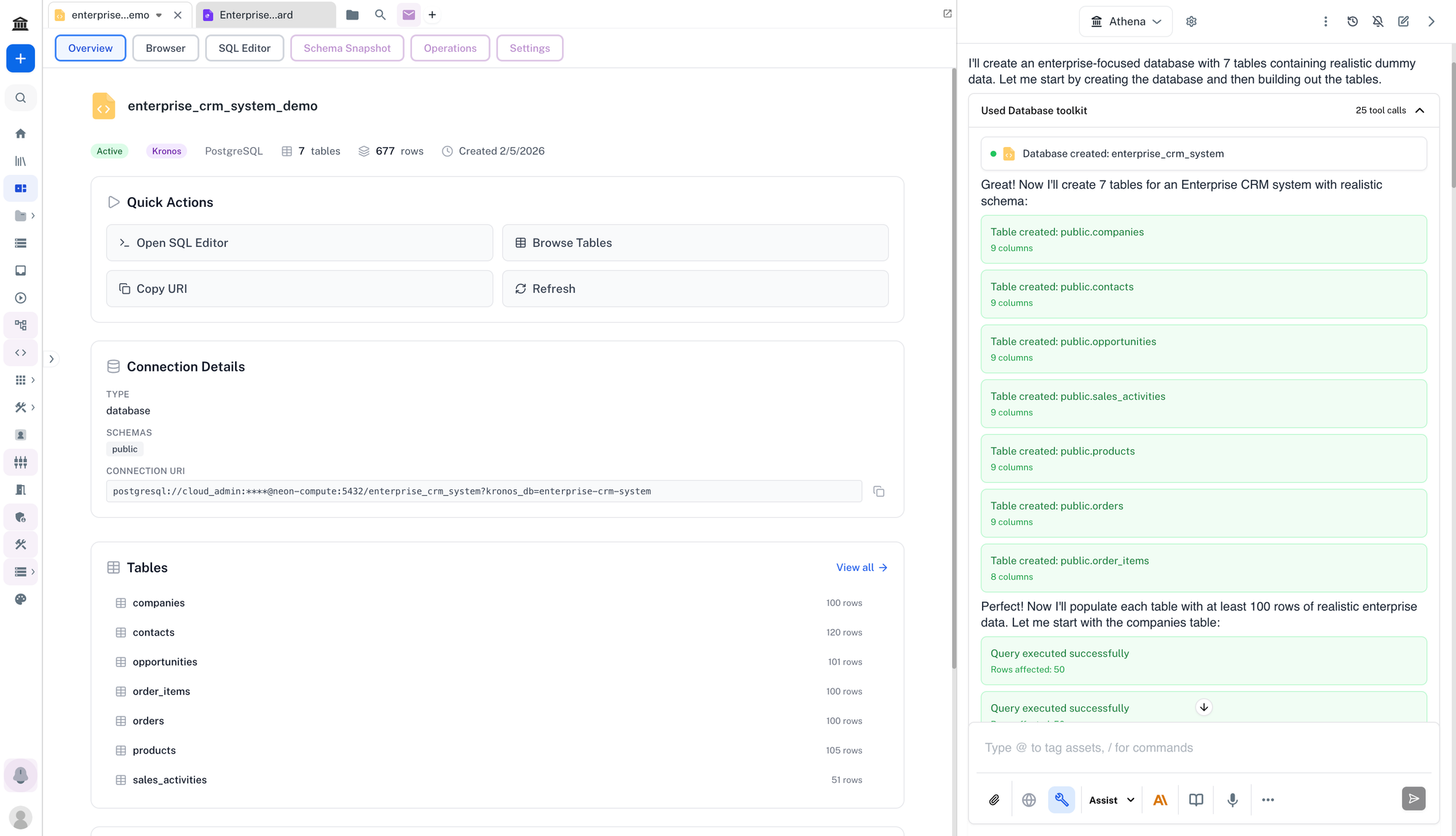Toggle the muted notifications bell icon
The width and height of the screenshot is (1456, 836).
(x=1377, y=22)
